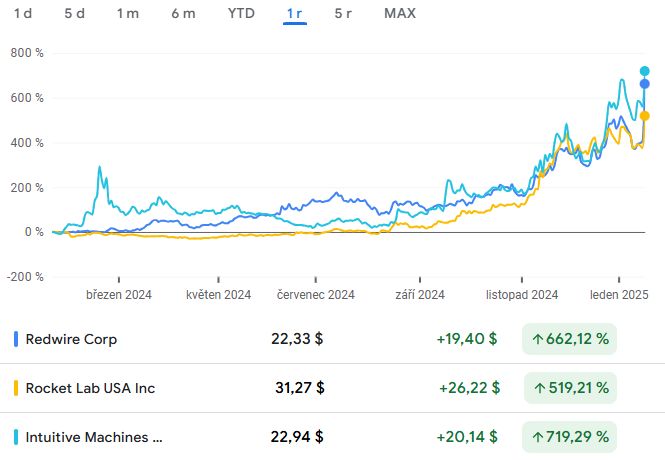Click the change value +26,22 $
The width and height of the screenshot is (665, 460).
pyautogui.click(x=469, y=388)
